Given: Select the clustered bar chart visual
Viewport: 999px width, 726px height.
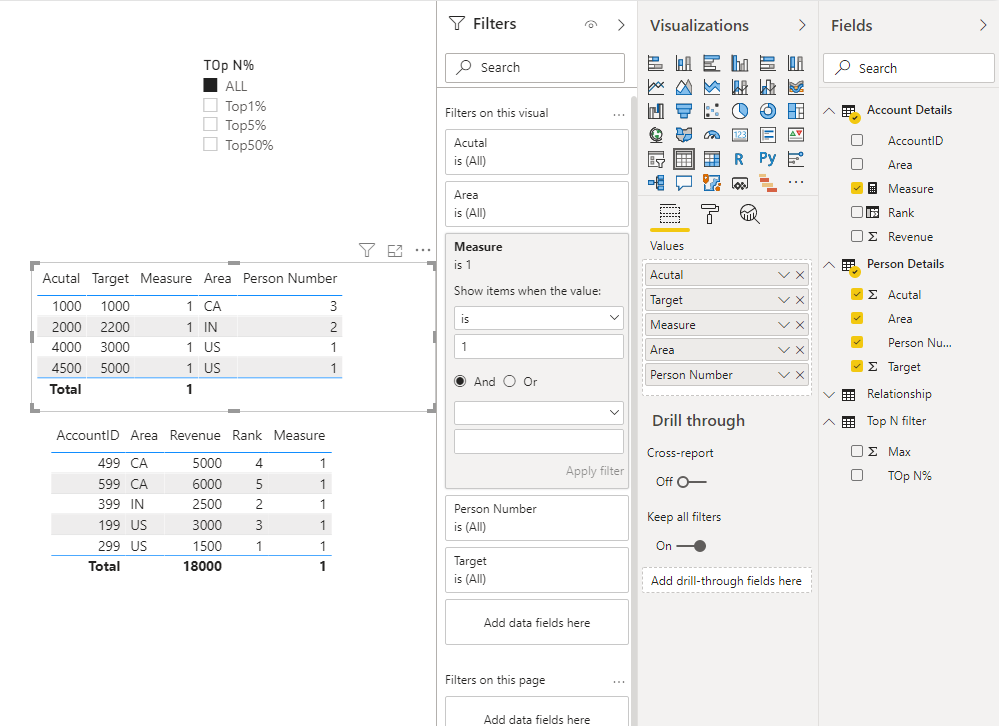Looking at the screenshot, I should (x=712, y=63).
